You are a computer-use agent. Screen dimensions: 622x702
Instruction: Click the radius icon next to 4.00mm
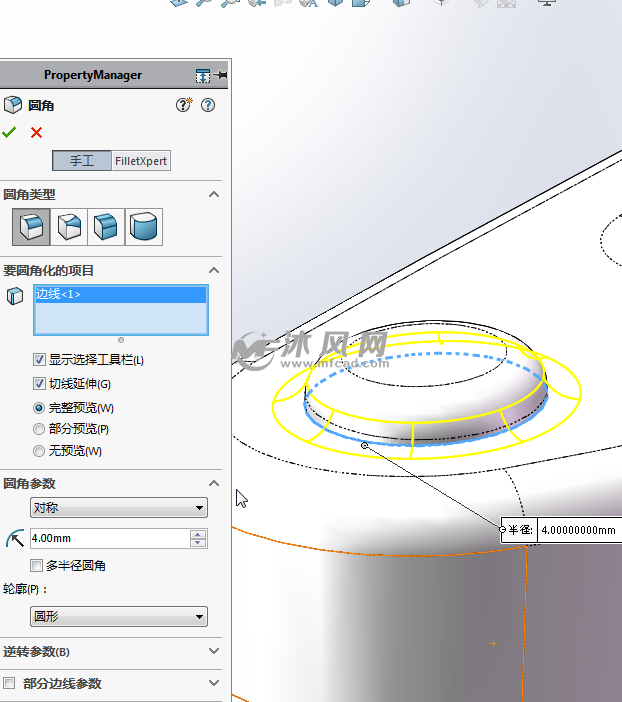pos(15,539)
